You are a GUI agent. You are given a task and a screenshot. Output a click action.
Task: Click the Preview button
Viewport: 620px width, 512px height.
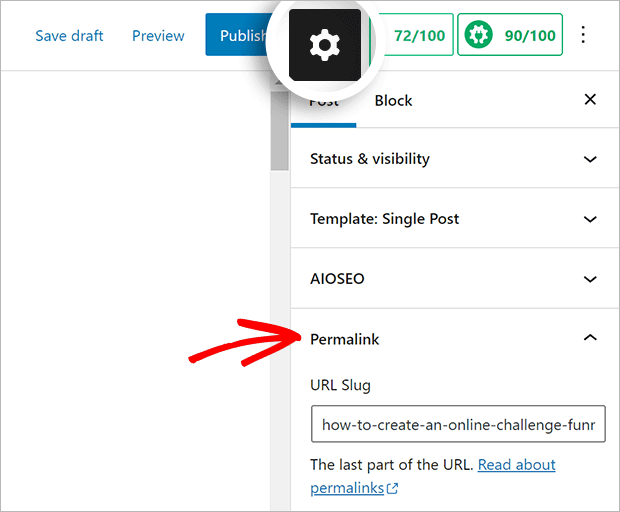pos(158,36)
